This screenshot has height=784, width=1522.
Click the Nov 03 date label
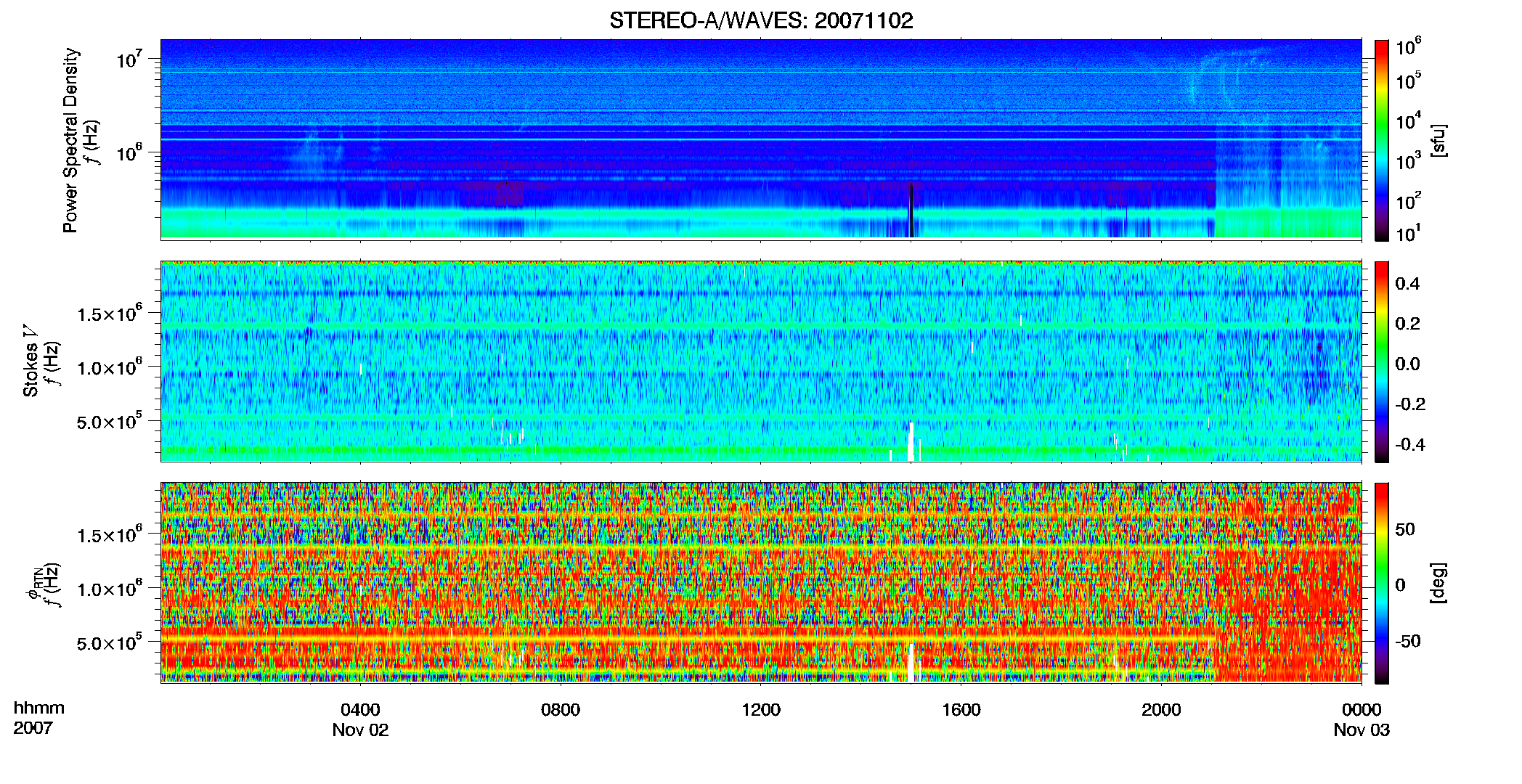1362,730
